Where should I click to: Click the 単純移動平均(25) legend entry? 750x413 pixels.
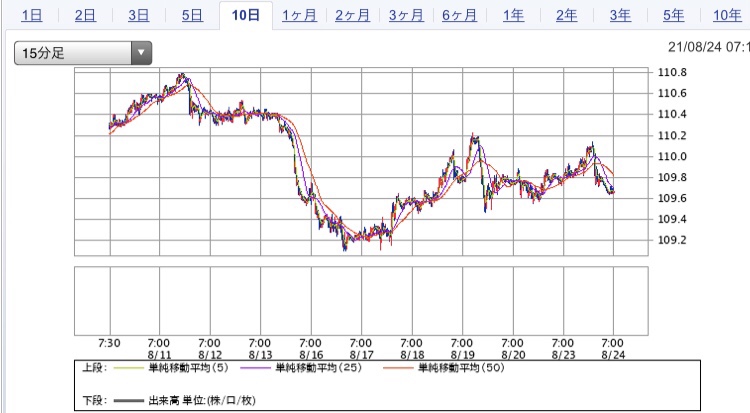click(x=319, y=368)
